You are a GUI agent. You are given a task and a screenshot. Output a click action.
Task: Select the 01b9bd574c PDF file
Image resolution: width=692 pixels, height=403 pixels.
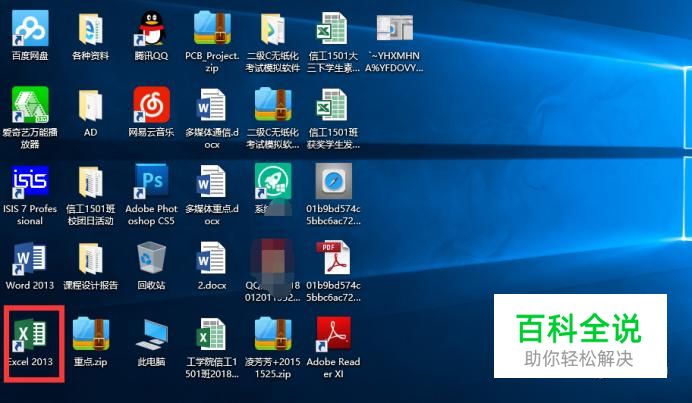click(333, 257)
